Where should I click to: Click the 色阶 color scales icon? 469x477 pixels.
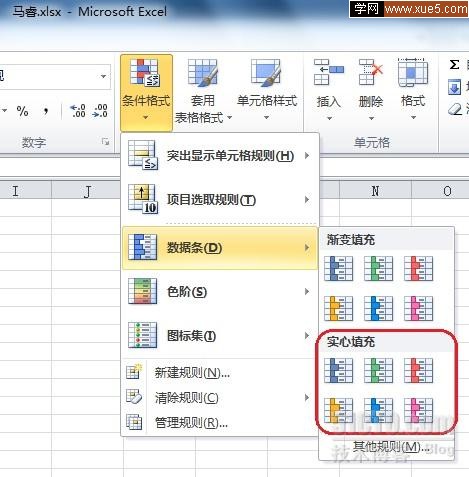(x=143, y=291)
